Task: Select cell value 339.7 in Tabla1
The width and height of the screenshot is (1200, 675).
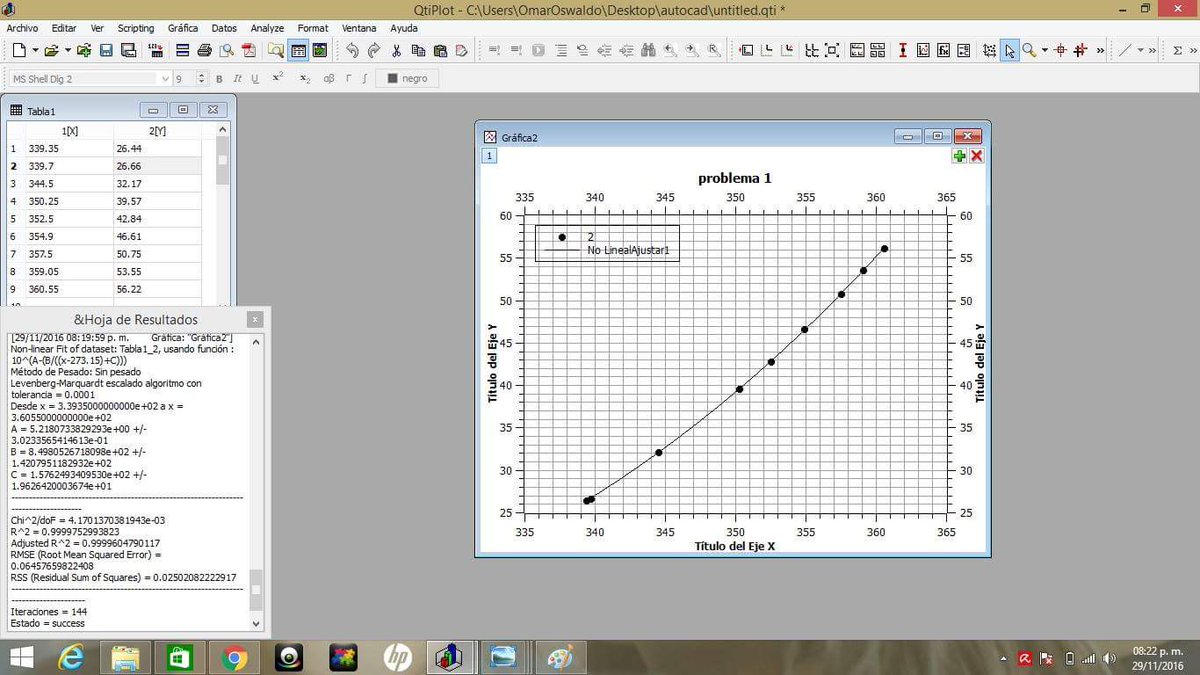Action: click(x=70, y=166)
